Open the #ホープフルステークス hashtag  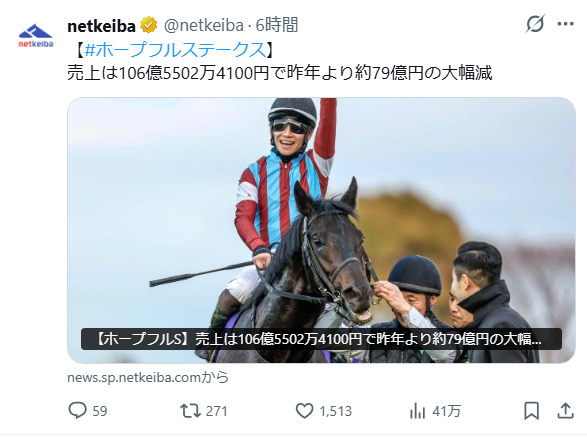[176, 50]
